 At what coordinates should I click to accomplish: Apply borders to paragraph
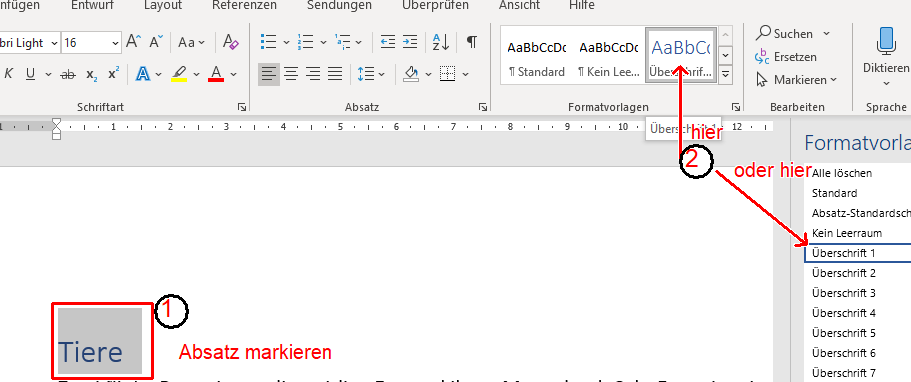[447, 74]
